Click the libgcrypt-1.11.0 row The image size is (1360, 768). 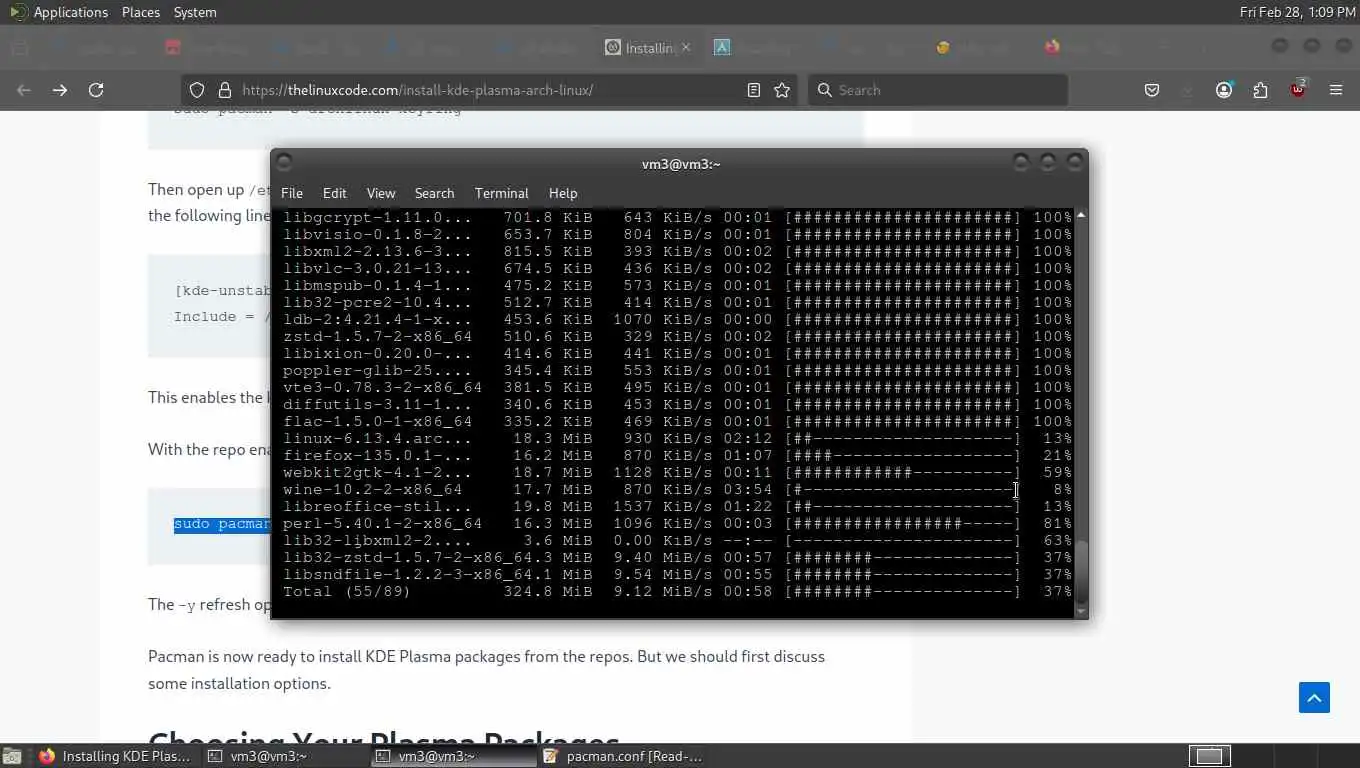tap(677, 217)
